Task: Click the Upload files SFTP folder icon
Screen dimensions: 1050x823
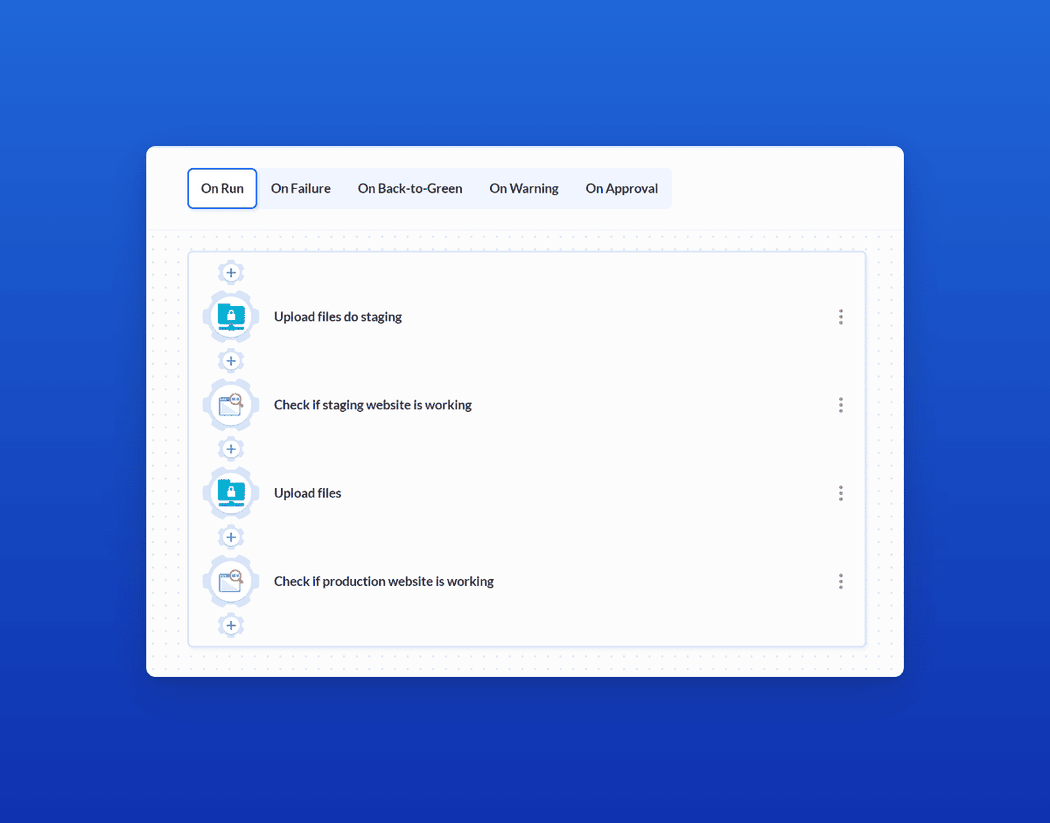Action: click(231, 493)
